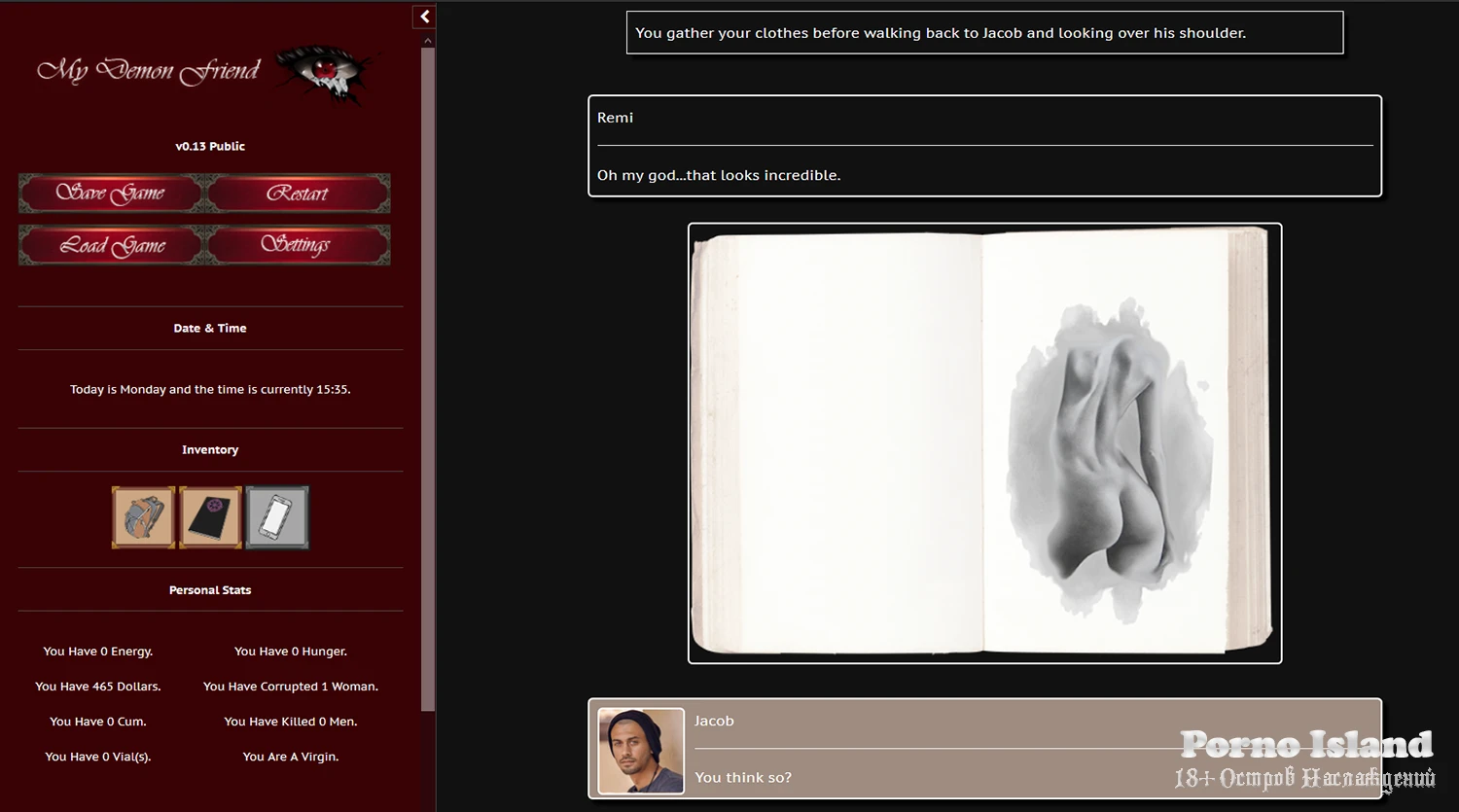This screenshot has height=812, width=1459.
Task: Click Jacob's portrait avatar
Action: point(640,751)
